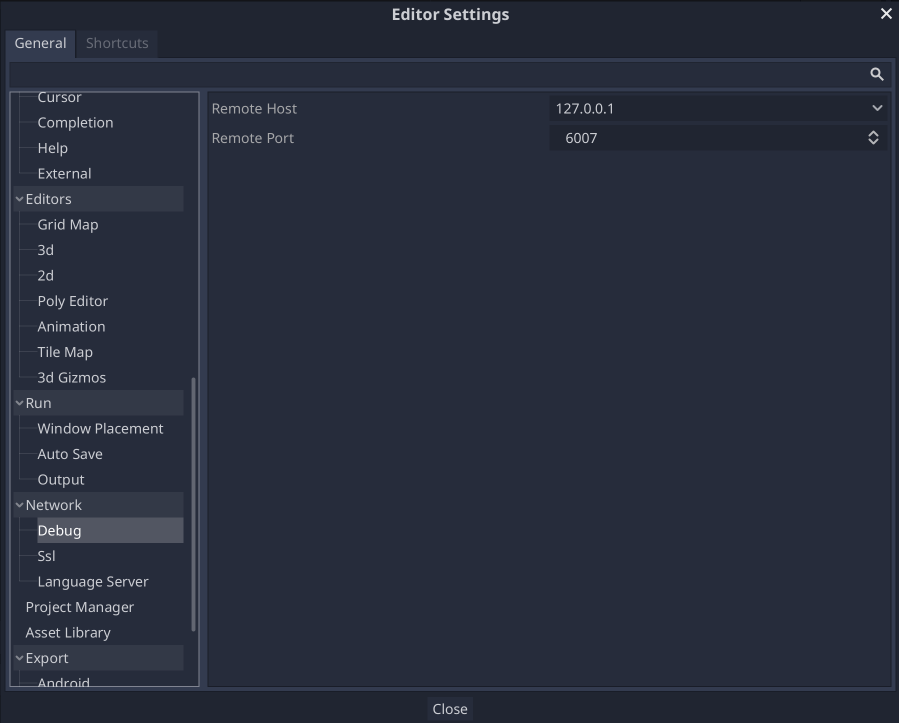Select the Window Placement settings
Screen dimensions: 899x723
pyautogui.click(x=100, y=428)
